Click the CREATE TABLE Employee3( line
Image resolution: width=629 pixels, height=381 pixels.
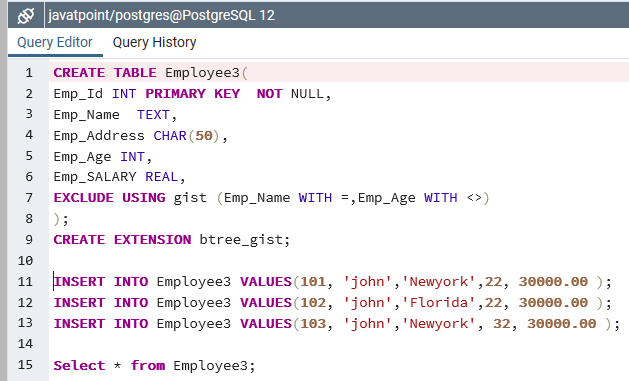[x=151, y=73]
